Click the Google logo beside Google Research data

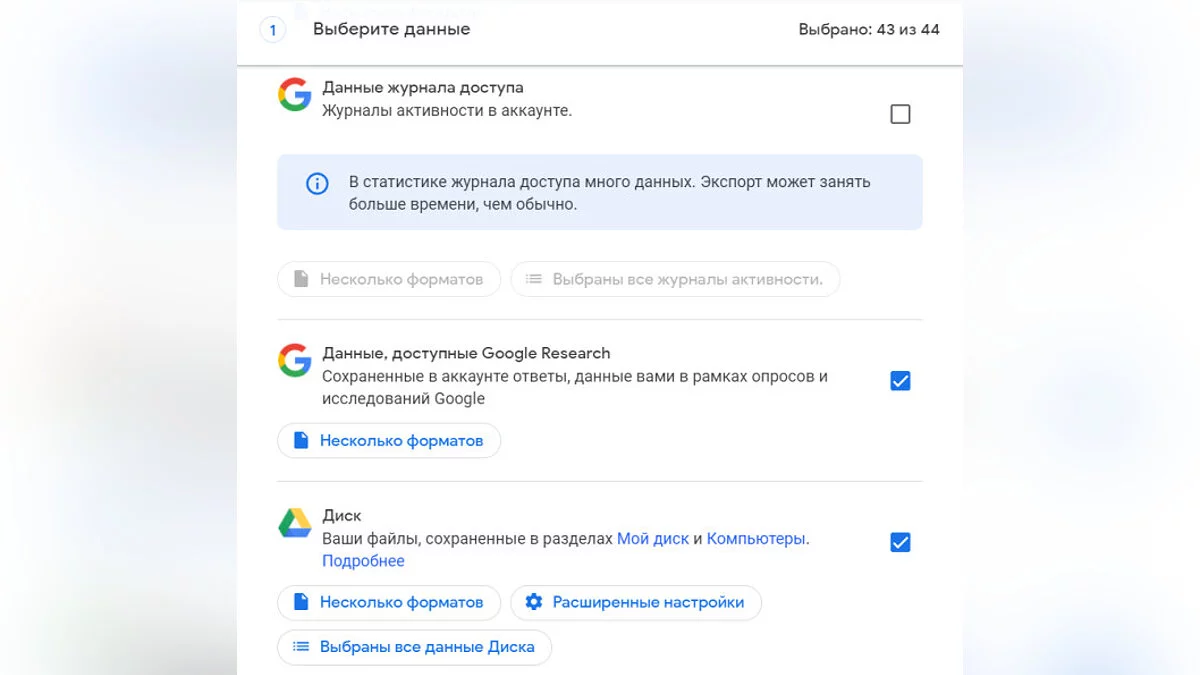click(x=294, y=360)
